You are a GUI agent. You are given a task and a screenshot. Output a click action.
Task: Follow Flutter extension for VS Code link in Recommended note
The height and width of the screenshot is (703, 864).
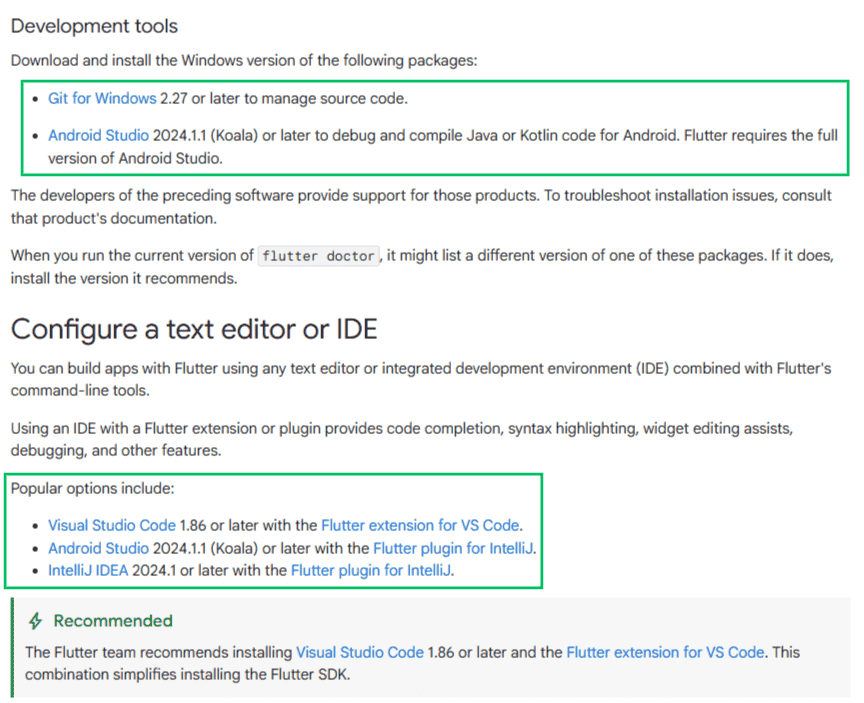pyautogui.click(x=665, y=652)
